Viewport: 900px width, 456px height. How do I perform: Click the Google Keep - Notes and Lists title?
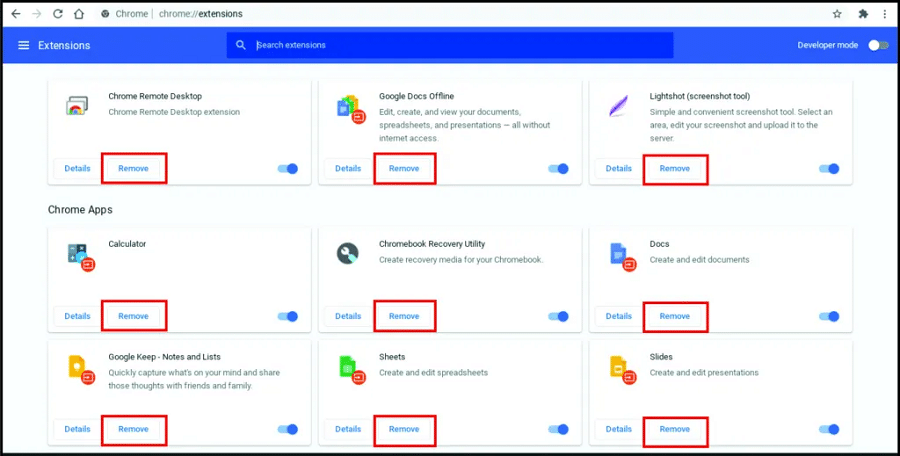point(165,357)
